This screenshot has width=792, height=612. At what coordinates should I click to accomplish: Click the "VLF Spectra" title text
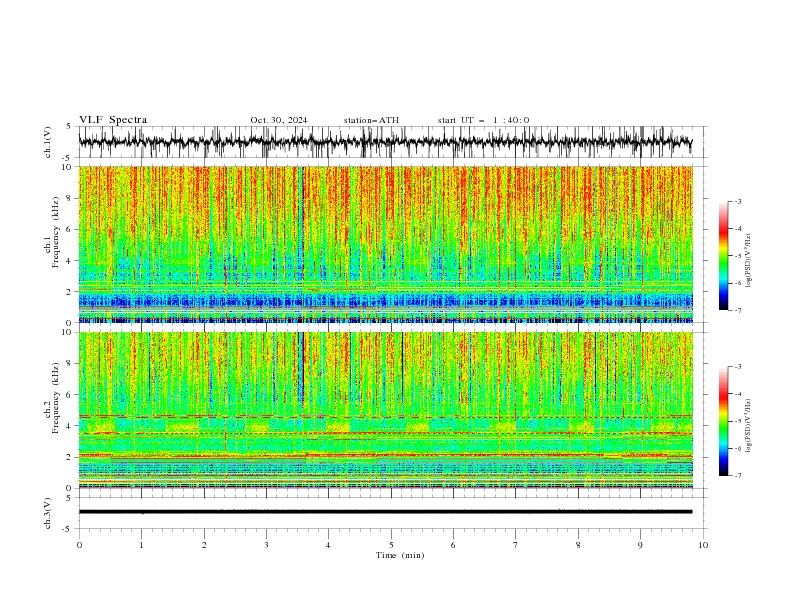tap(113, 120)
